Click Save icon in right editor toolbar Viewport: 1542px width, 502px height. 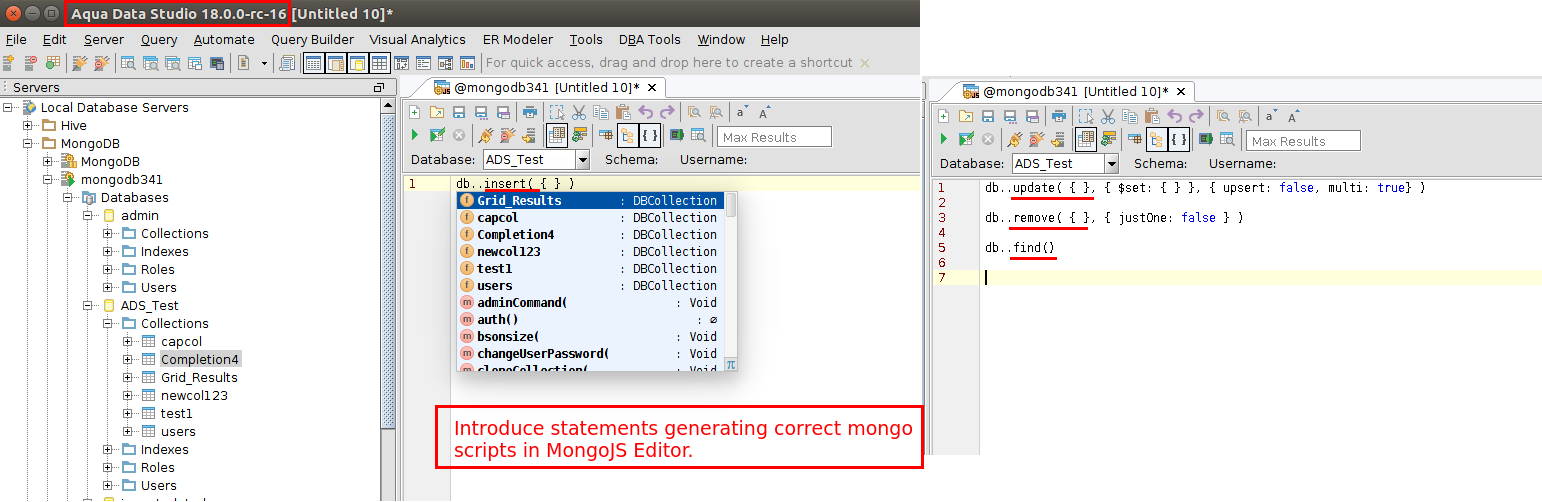tap(987, 116)
